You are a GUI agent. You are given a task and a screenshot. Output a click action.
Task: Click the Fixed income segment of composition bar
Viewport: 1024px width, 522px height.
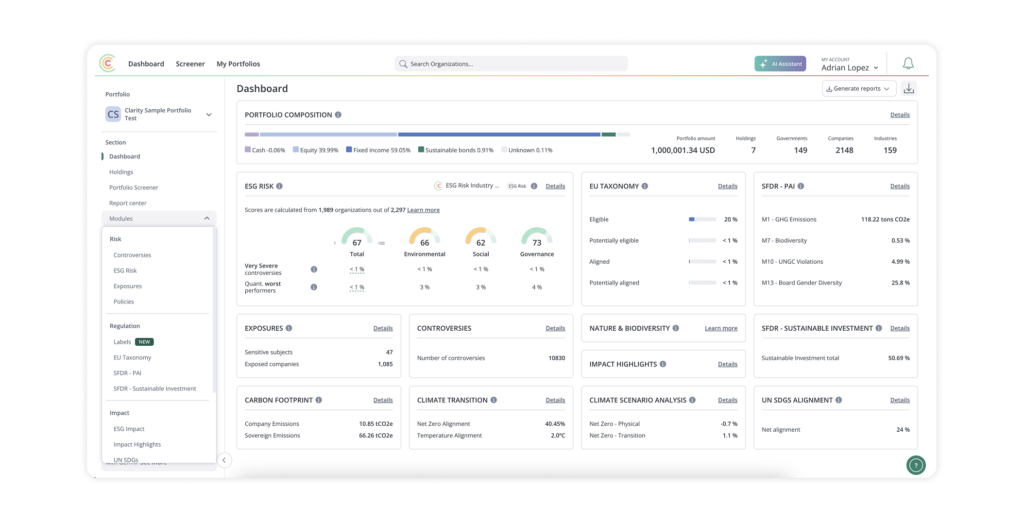coord(498,134)
